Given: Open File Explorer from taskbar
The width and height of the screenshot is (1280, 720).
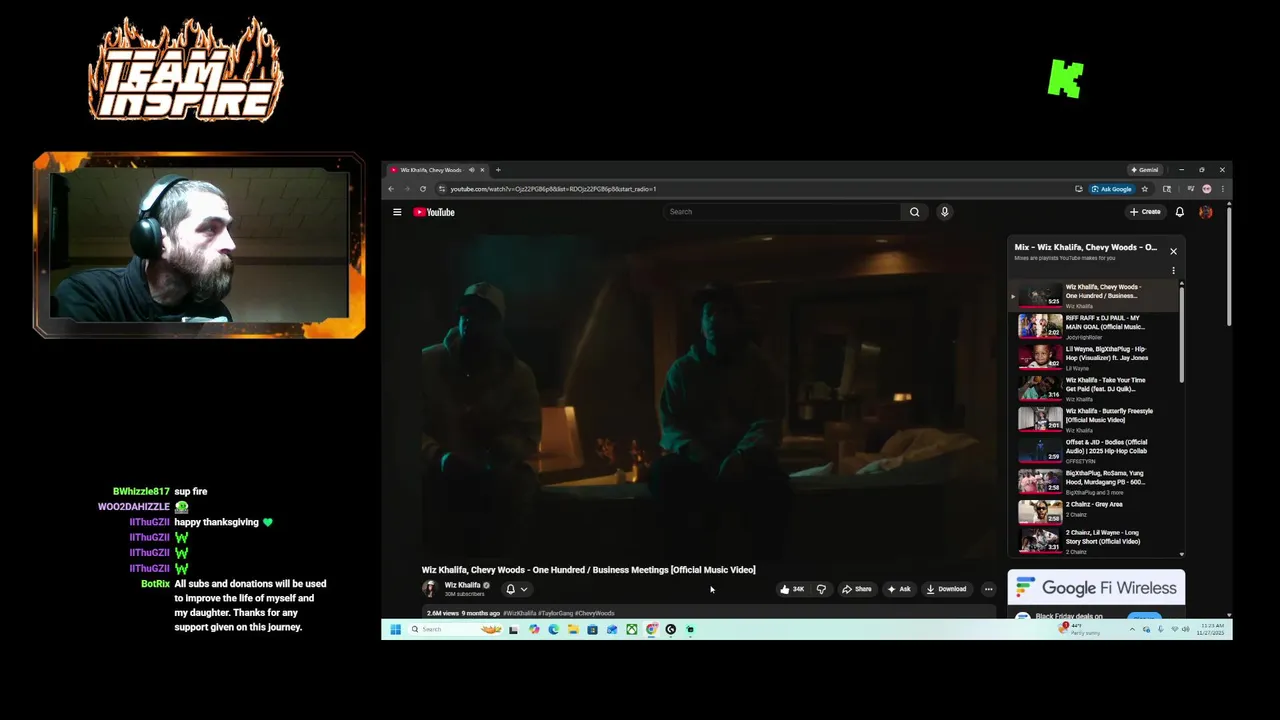Looking at the screenshot, I should point(573,629).
